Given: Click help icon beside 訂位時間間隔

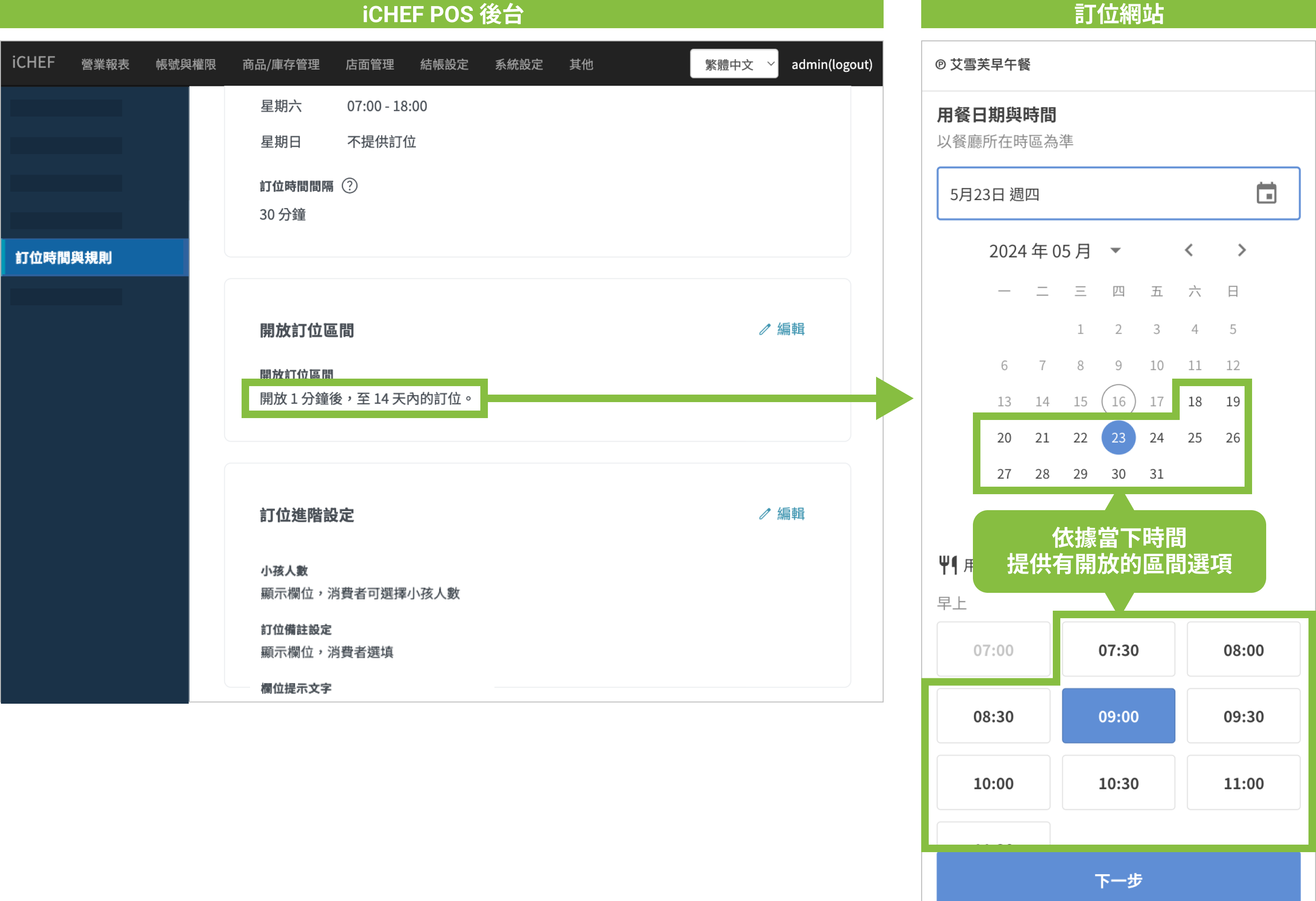Looking at the screenshot, I should click(x=349, y=186).
